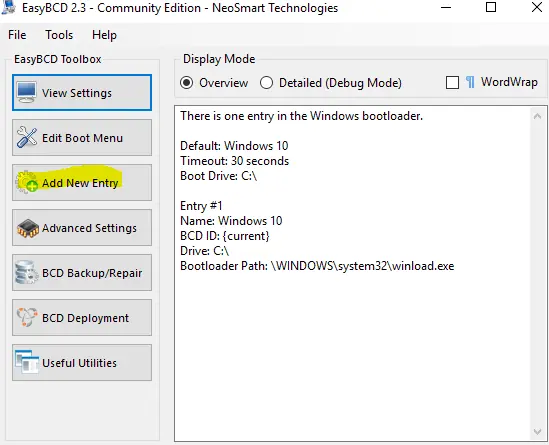The image size is (549, 445).
Task: Click the monitor icon on View Settings
Action: coord(27,92)
